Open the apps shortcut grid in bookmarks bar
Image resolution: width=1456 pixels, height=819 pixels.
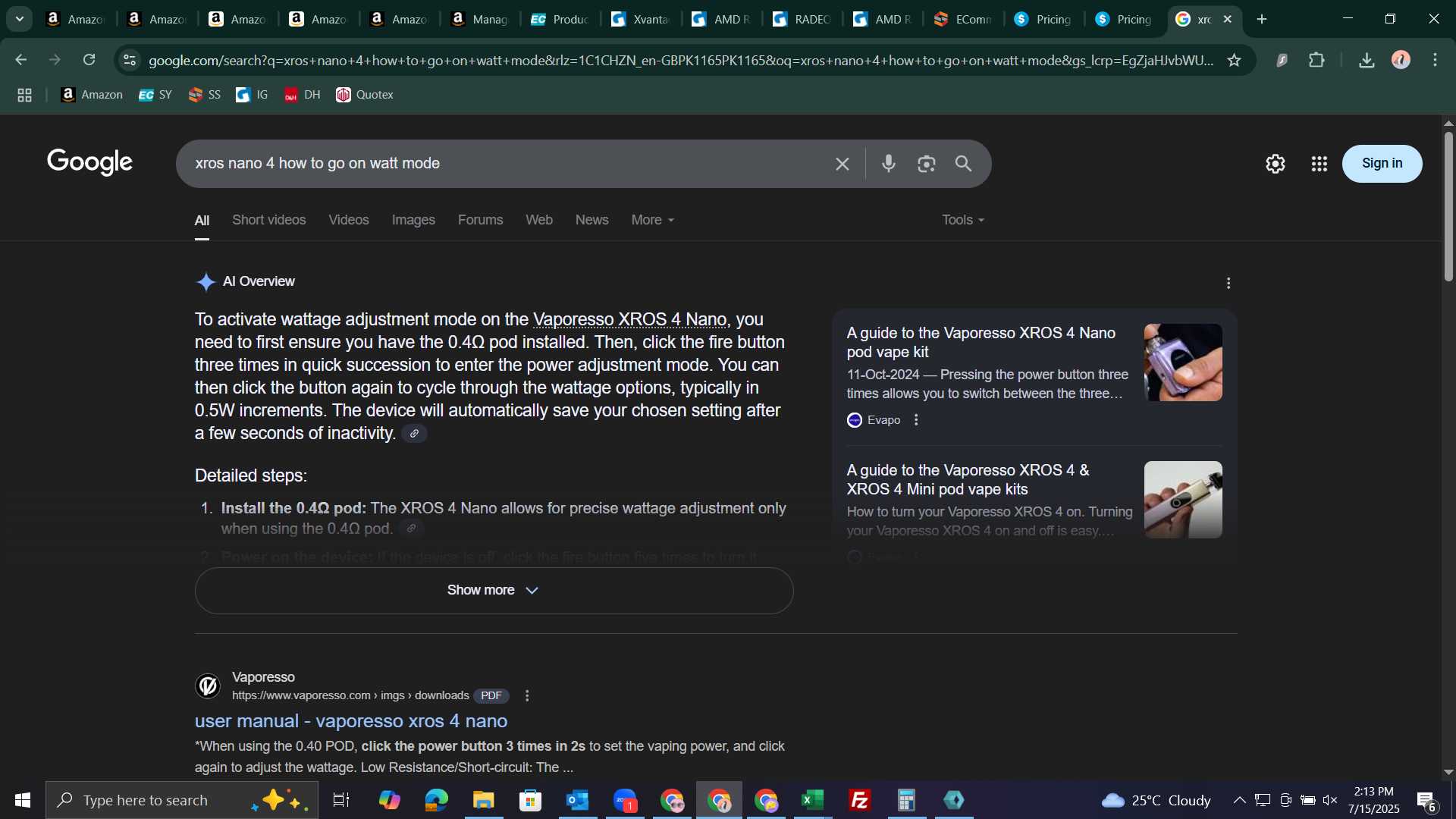(24, 95)
